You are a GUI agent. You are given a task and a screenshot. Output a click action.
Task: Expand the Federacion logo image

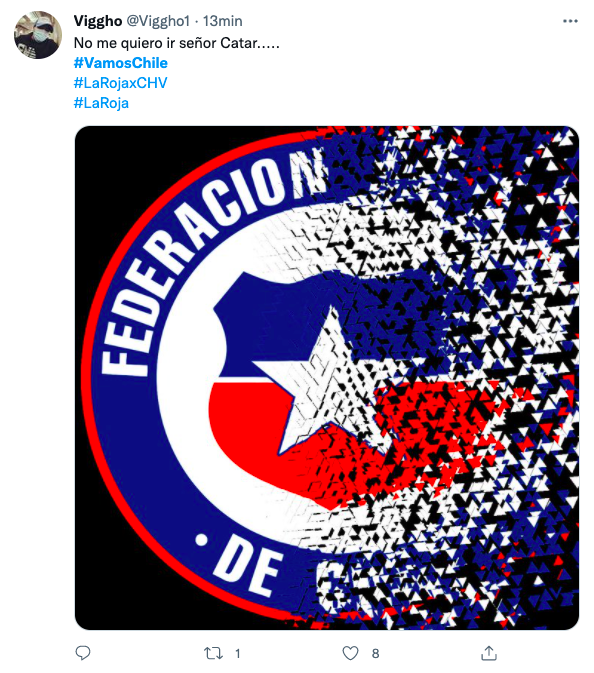327,378
